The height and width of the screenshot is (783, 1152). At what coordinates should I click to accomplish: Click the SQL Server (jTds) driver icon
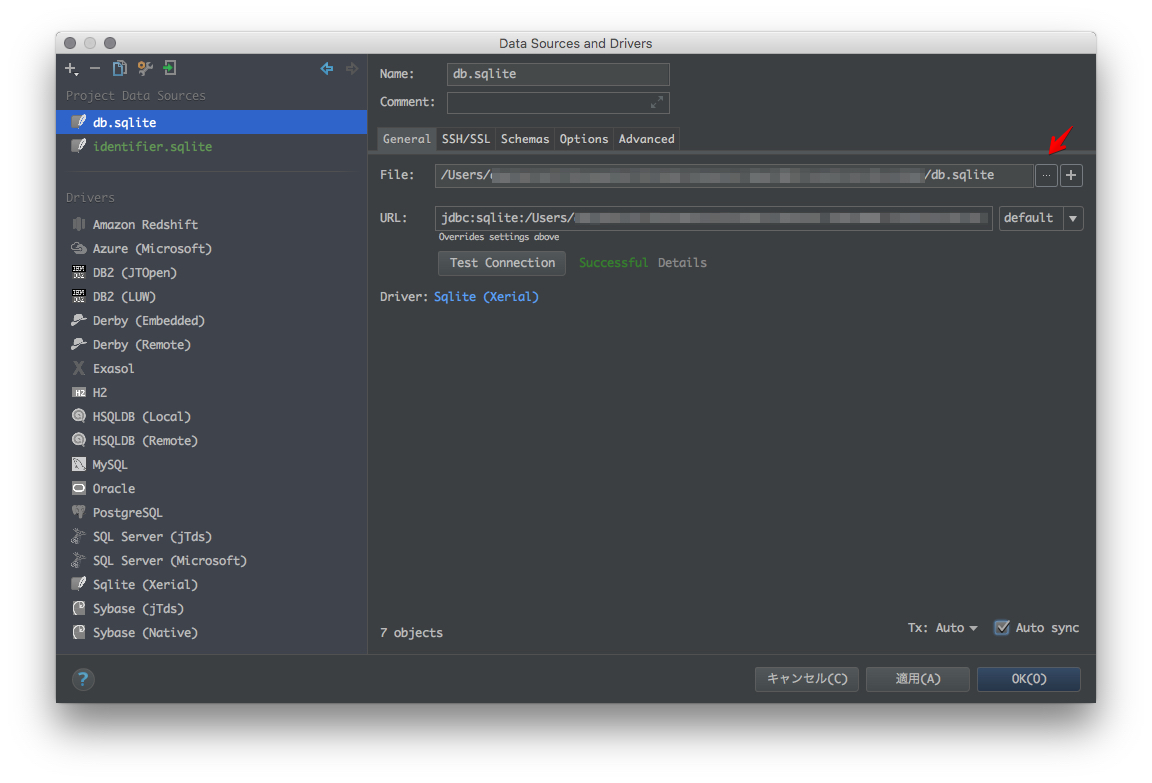pos(79,536)
